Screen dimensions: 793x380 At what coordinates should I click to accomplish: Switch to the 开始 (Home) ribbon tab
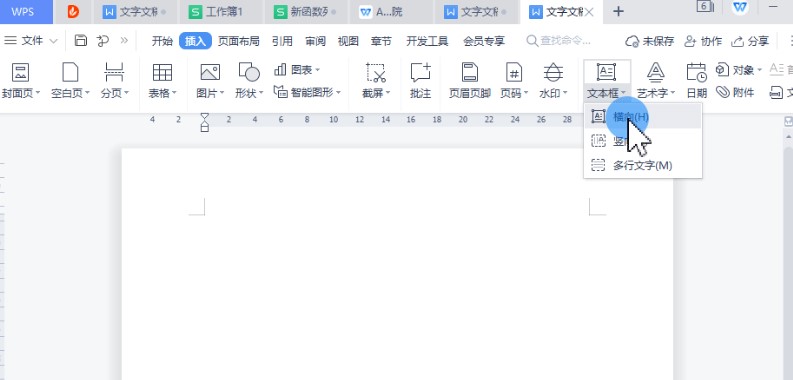point(162,41)
